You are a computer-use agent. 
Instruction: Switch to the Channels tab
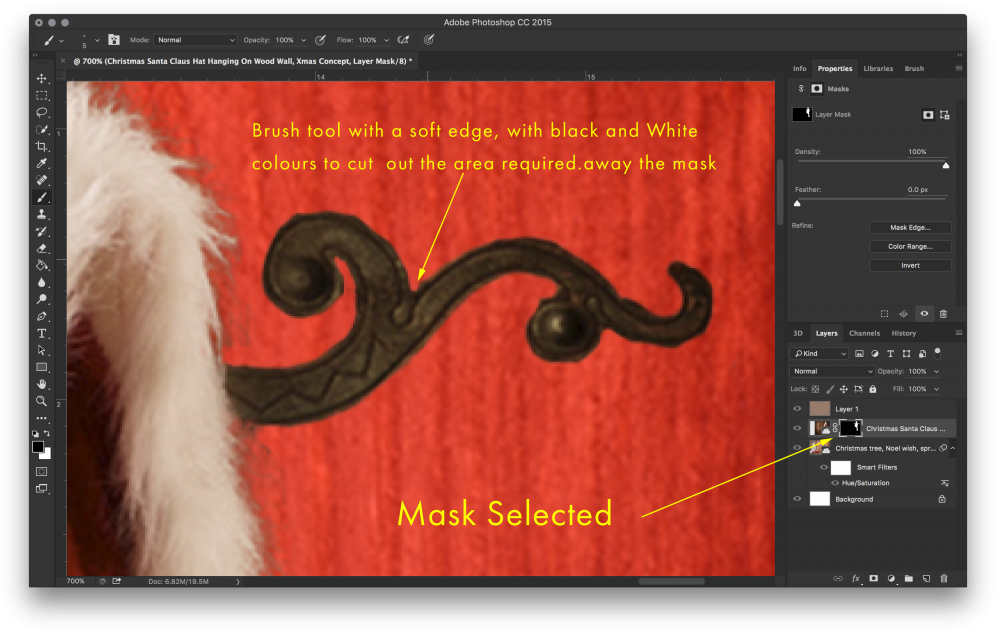tap(864, 333)
